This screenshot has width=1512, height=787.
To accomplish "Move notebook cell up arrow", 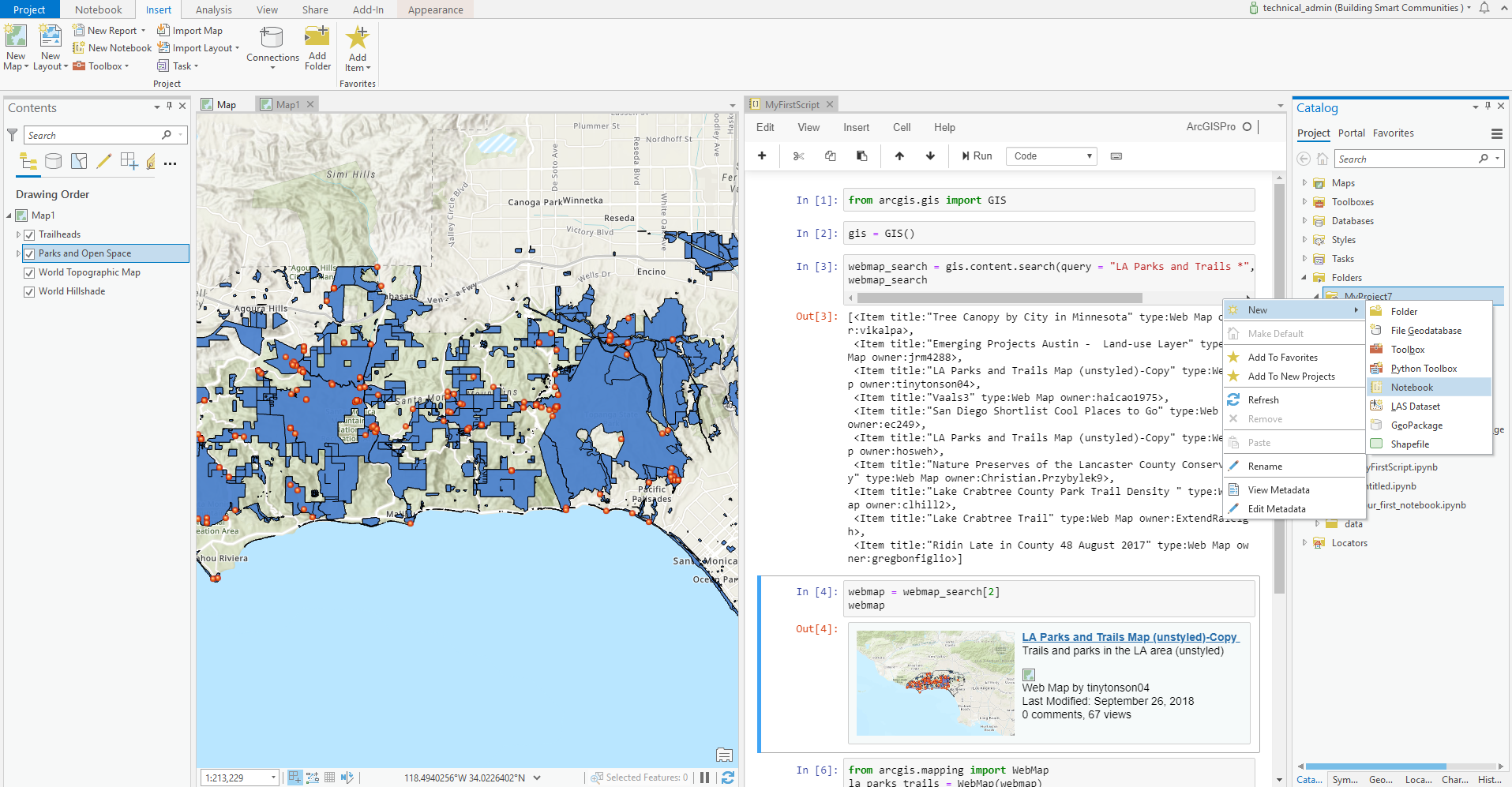I will [x=899, y=156].
